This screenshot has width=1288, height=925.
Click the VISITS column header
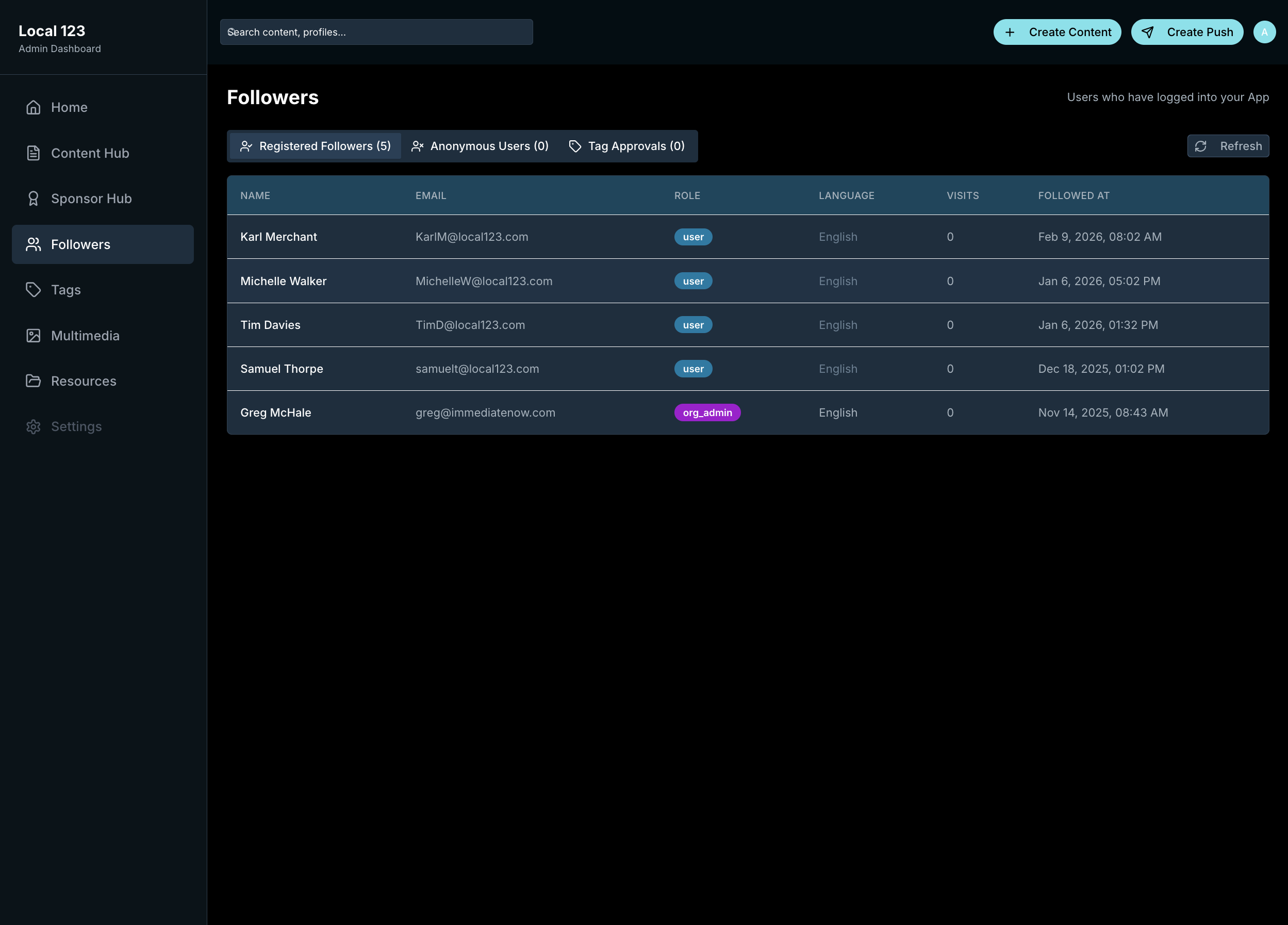(x=963, y=195)
